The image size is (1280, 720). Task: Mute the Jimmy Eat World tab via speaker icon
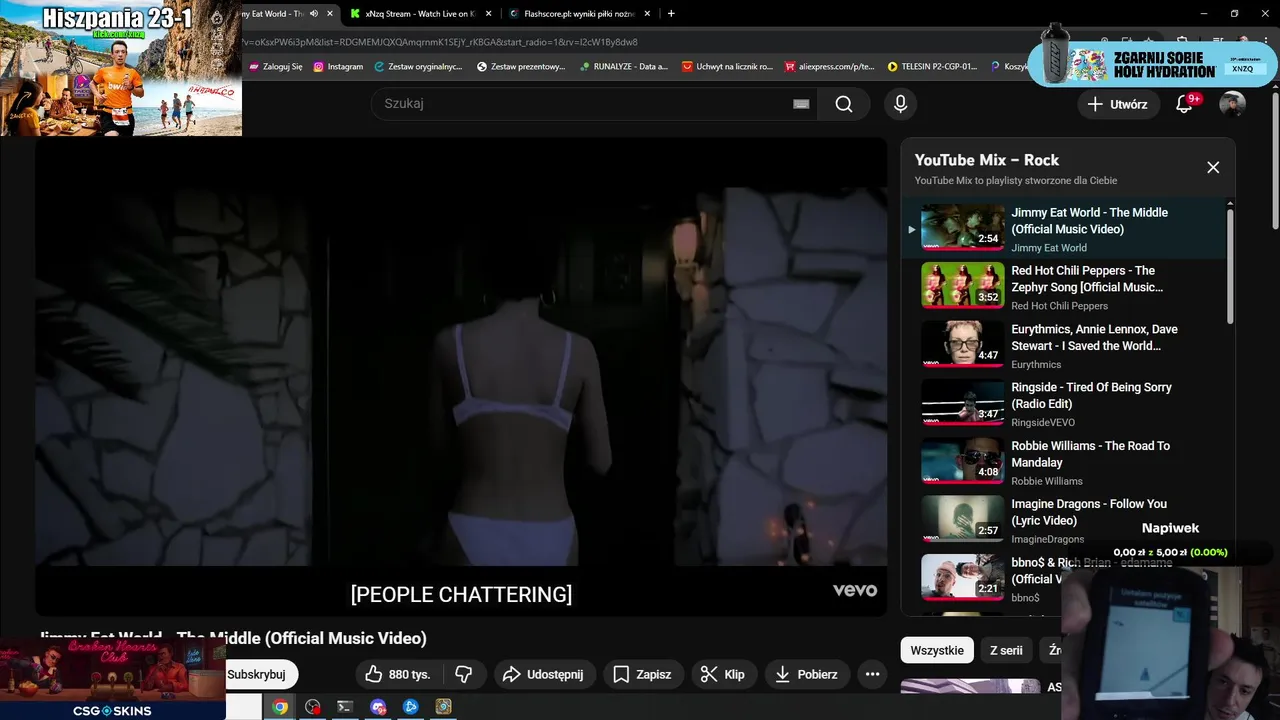coord(314,14)
